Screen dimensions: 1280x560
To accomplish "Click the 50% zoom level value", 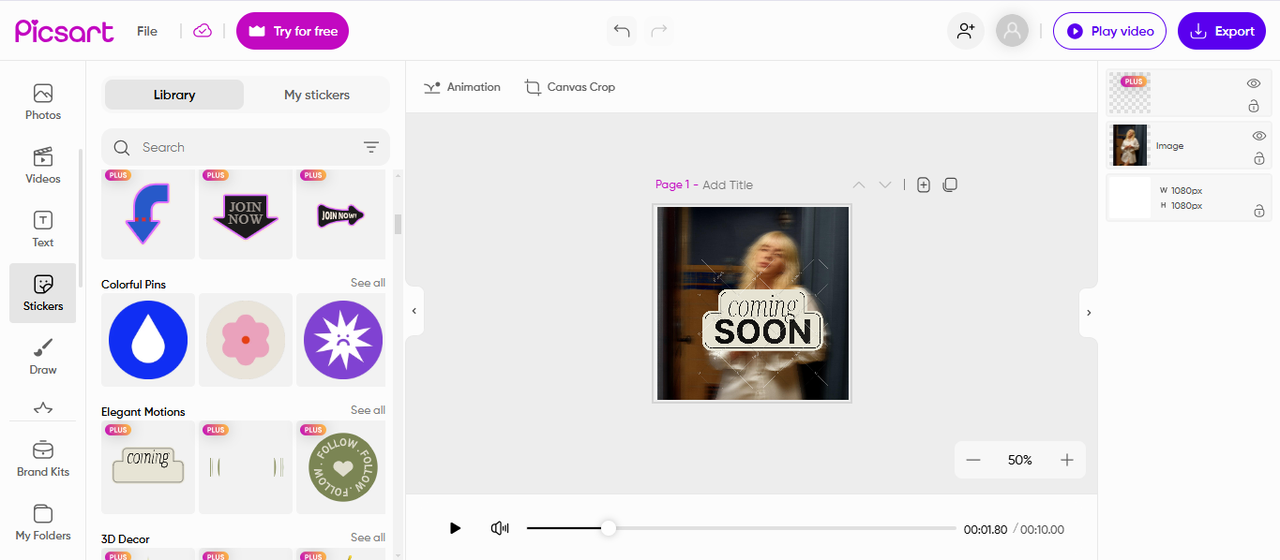I will point(1020,460).
